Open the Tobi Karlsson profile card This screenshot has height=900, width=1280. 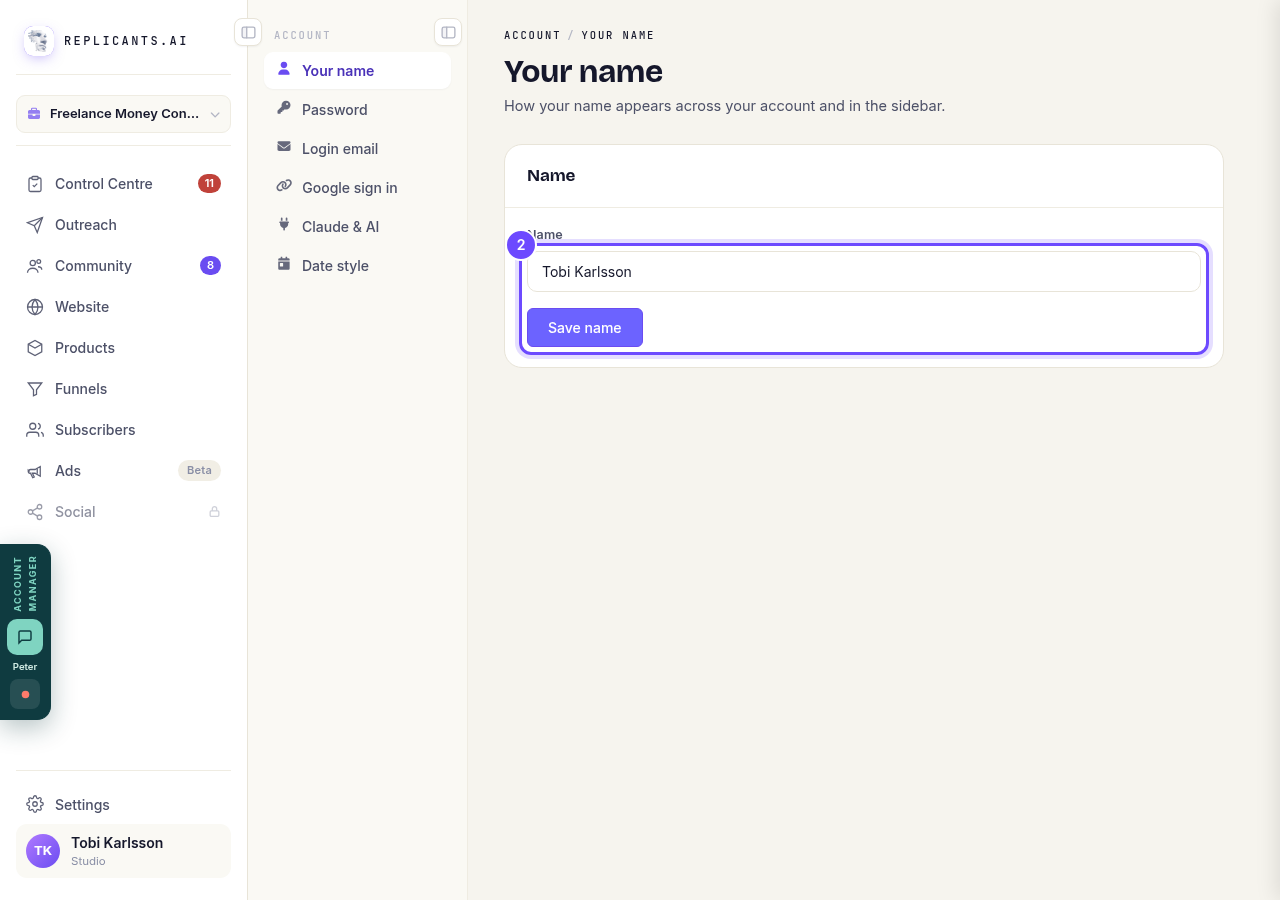click(123, 851)
